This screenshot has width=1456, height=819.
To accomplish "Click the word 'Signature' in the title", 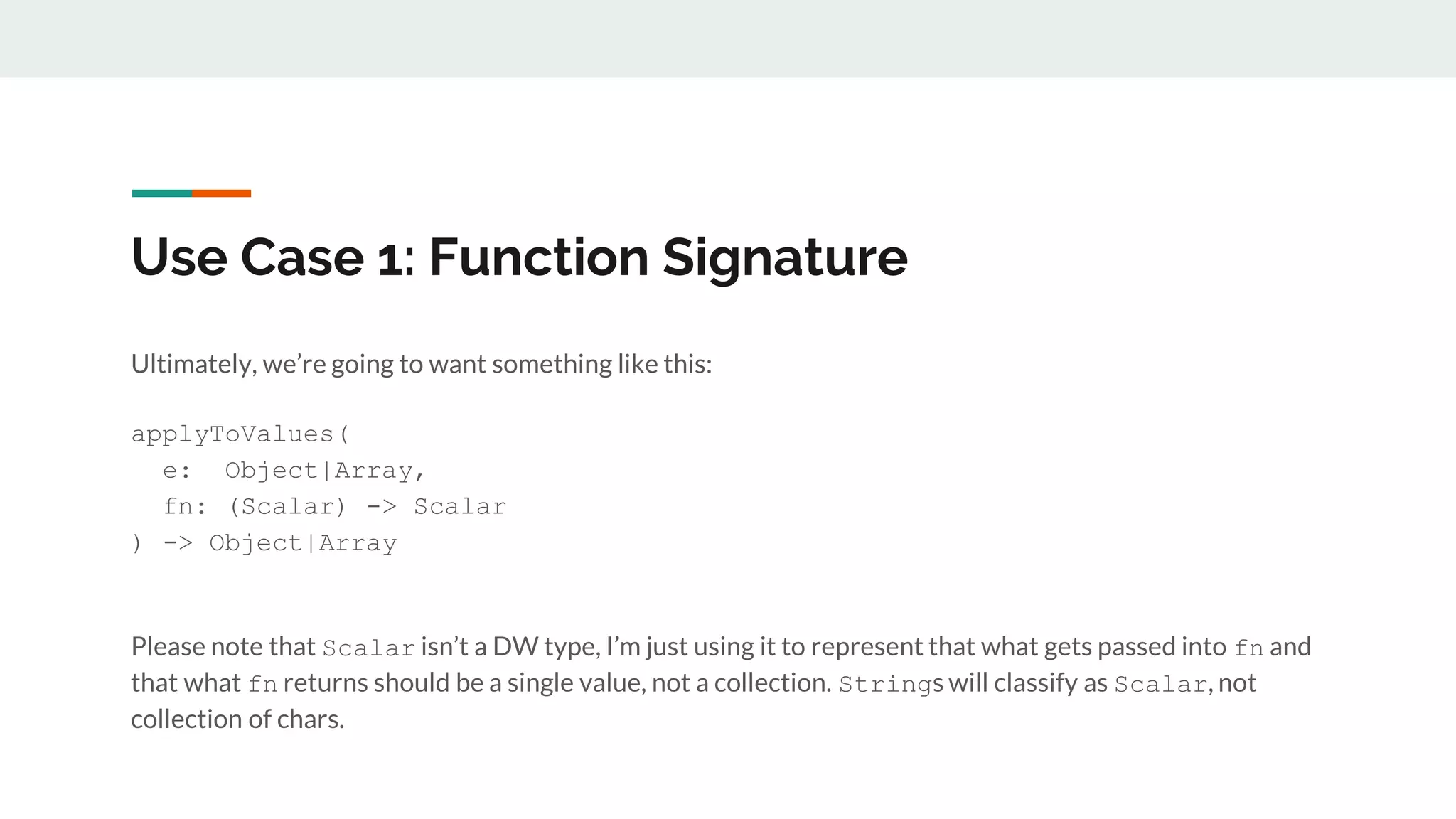I will 785,259.
